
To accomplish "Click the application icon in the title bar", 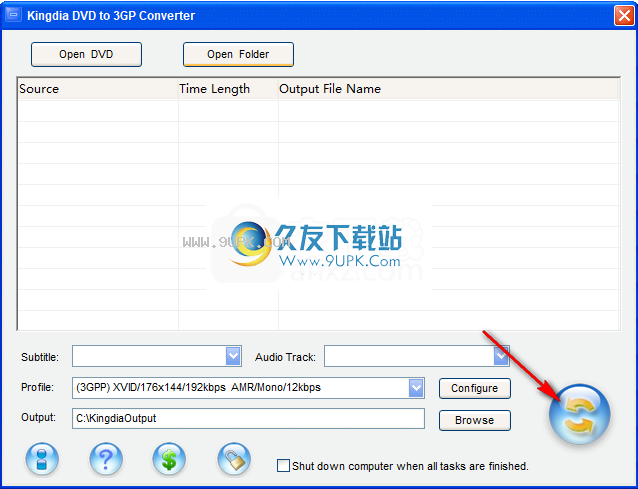I will click(x=13, y=15).
